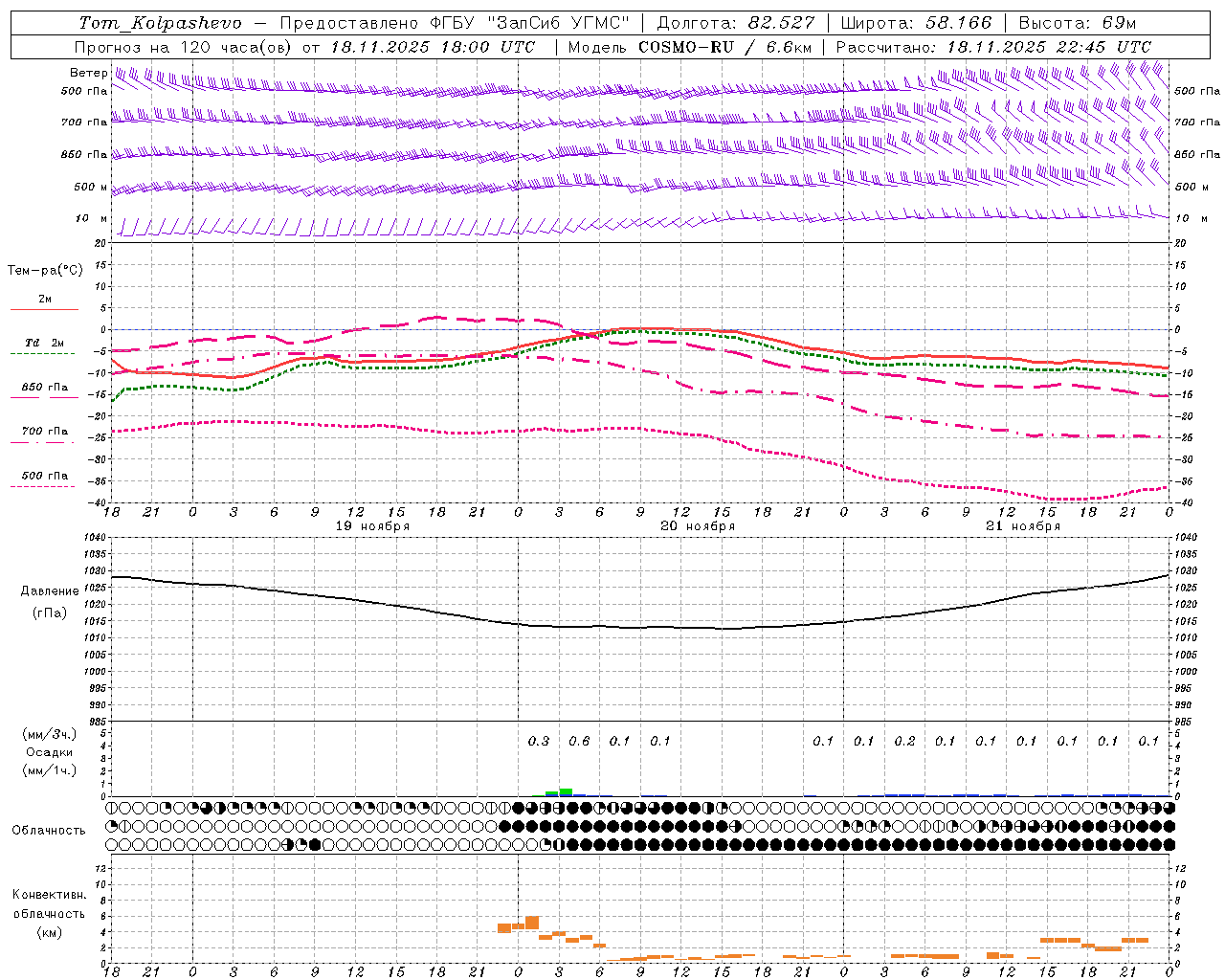Click the 21 ноября date label
This screenshot has width=1225, height=980.
(x=1024, y=526)
